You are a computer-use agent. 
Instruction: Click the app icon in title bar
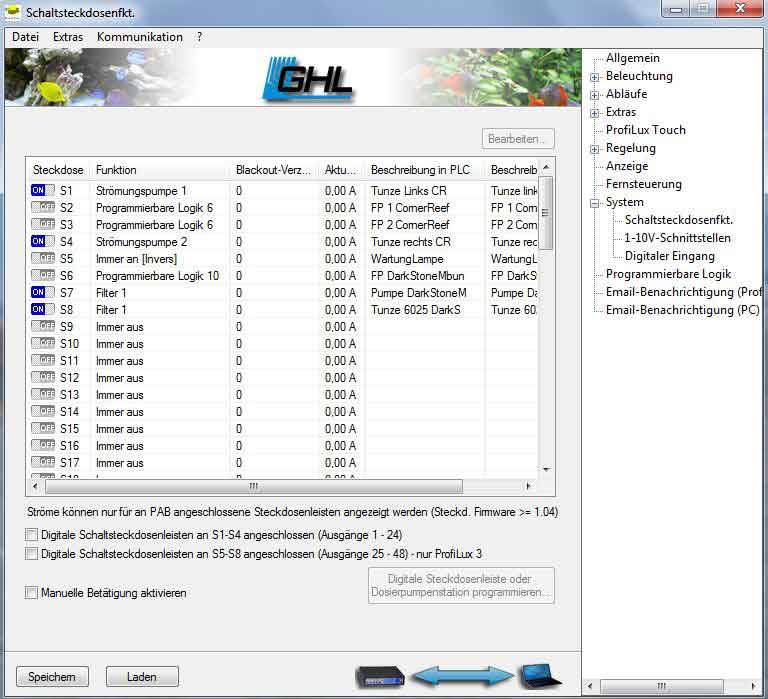click(12, 13)
